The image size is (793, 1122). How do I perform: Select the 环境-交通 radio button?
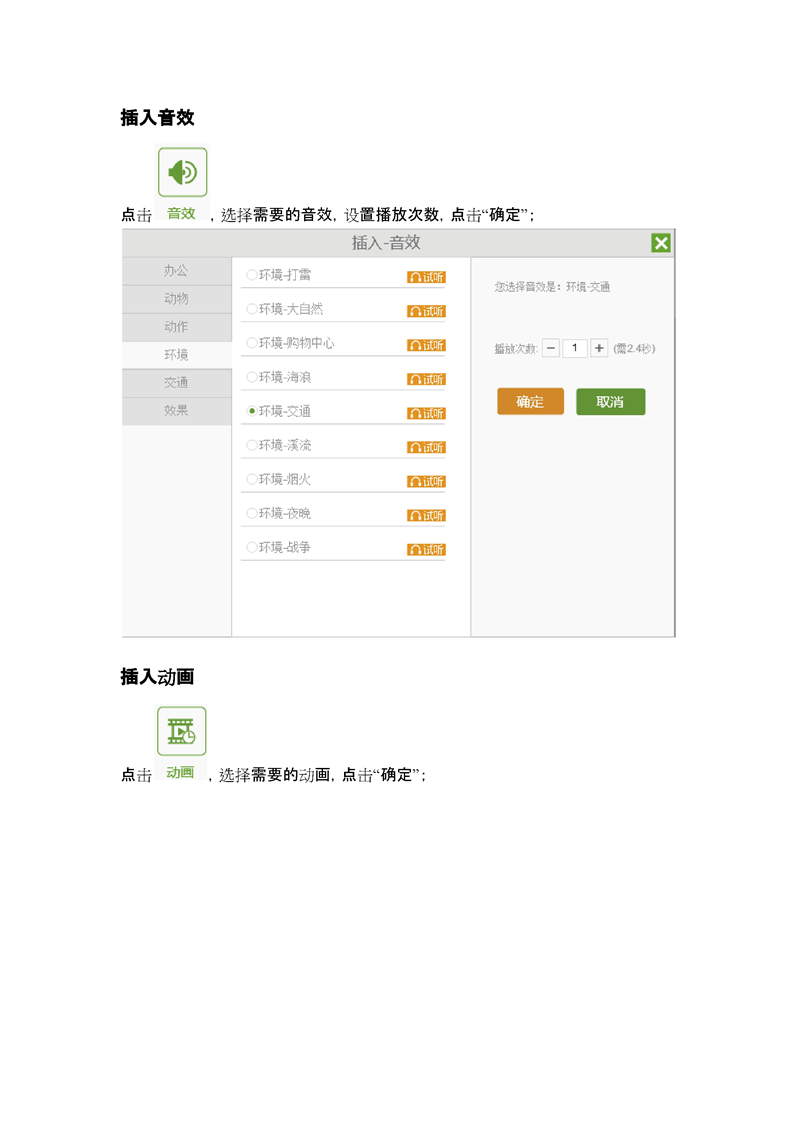point(252,411)
